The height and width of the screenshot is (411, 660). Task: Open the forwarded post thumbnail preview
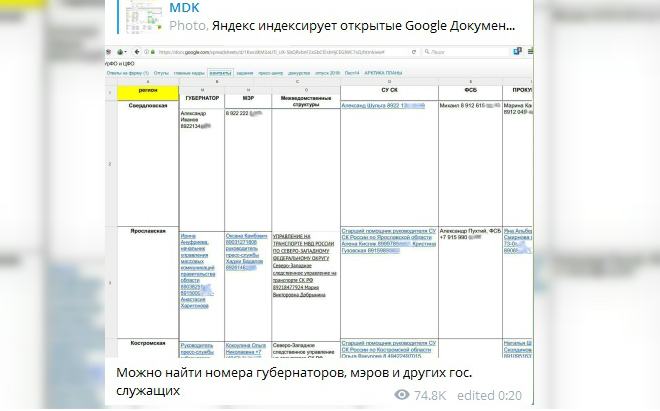click(x=144, y=16)
